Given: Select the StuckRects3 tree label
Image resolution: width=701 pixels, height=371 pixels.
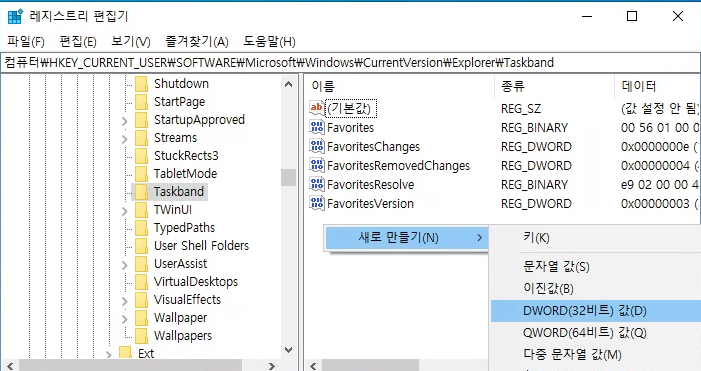Looking at the screenshot, I should [186, 156].
